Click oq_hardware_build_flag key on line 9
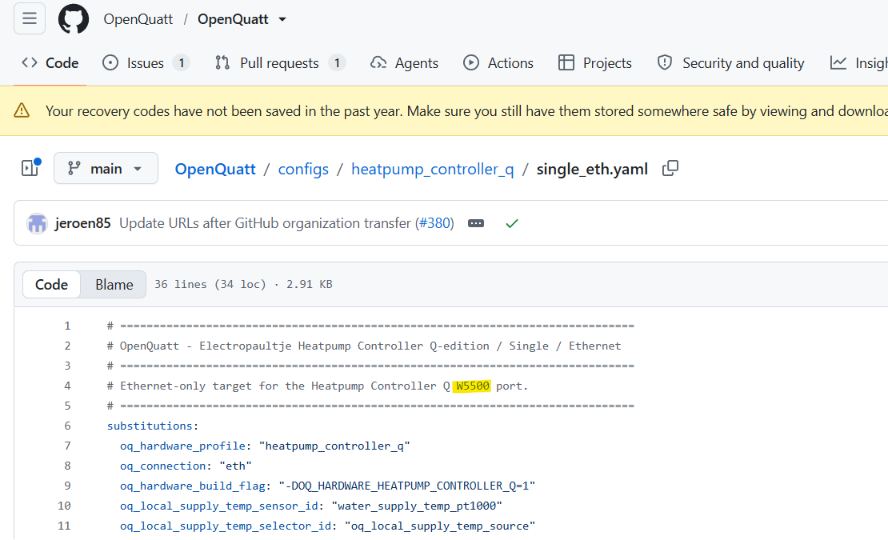Image resolution: width=888 pixels, height=540 pixels. point(193,486)
